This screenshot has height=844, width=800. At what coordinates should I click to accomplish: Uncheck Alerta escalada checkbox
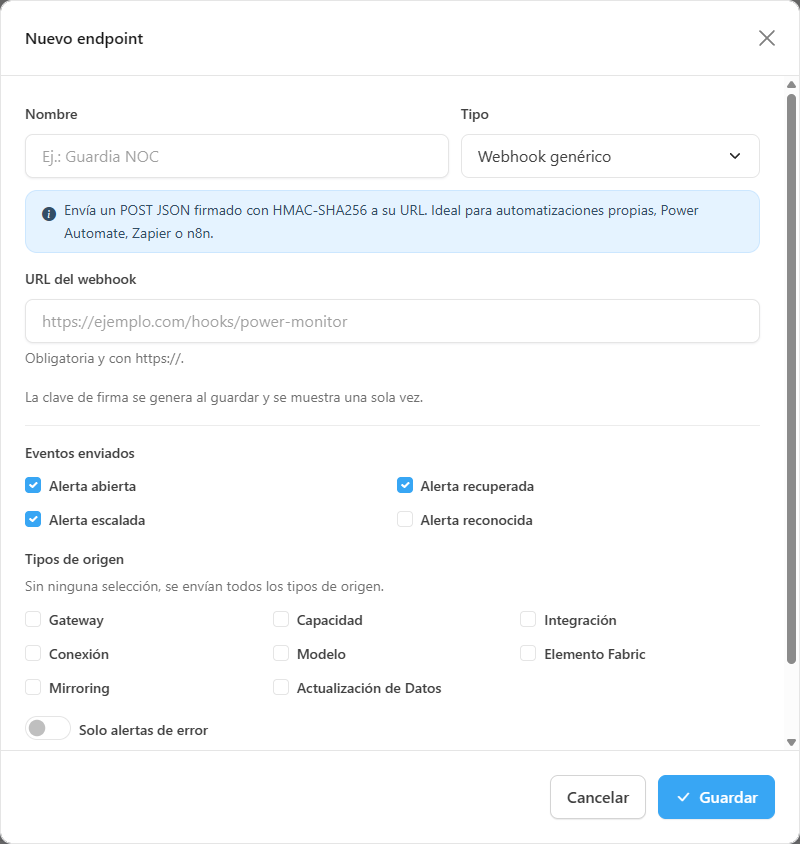point(33,519)
